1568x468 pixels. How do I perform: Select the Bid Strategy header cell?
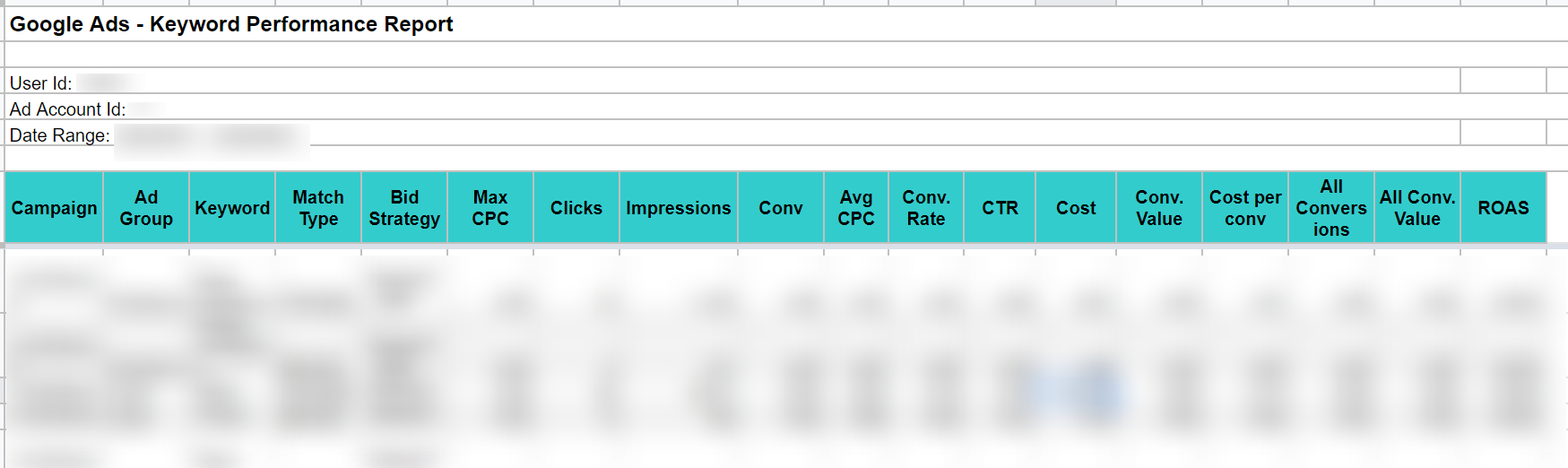click(404, 207)
